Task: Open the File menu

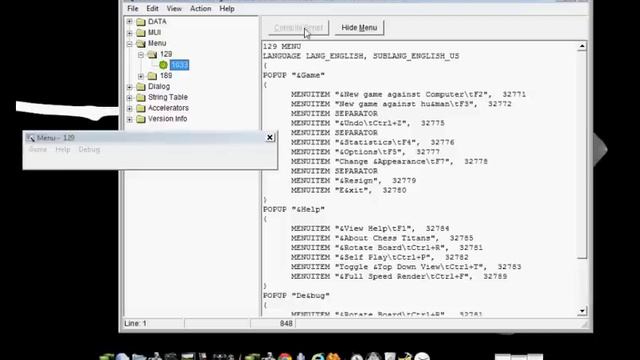Action: point(133,9)
